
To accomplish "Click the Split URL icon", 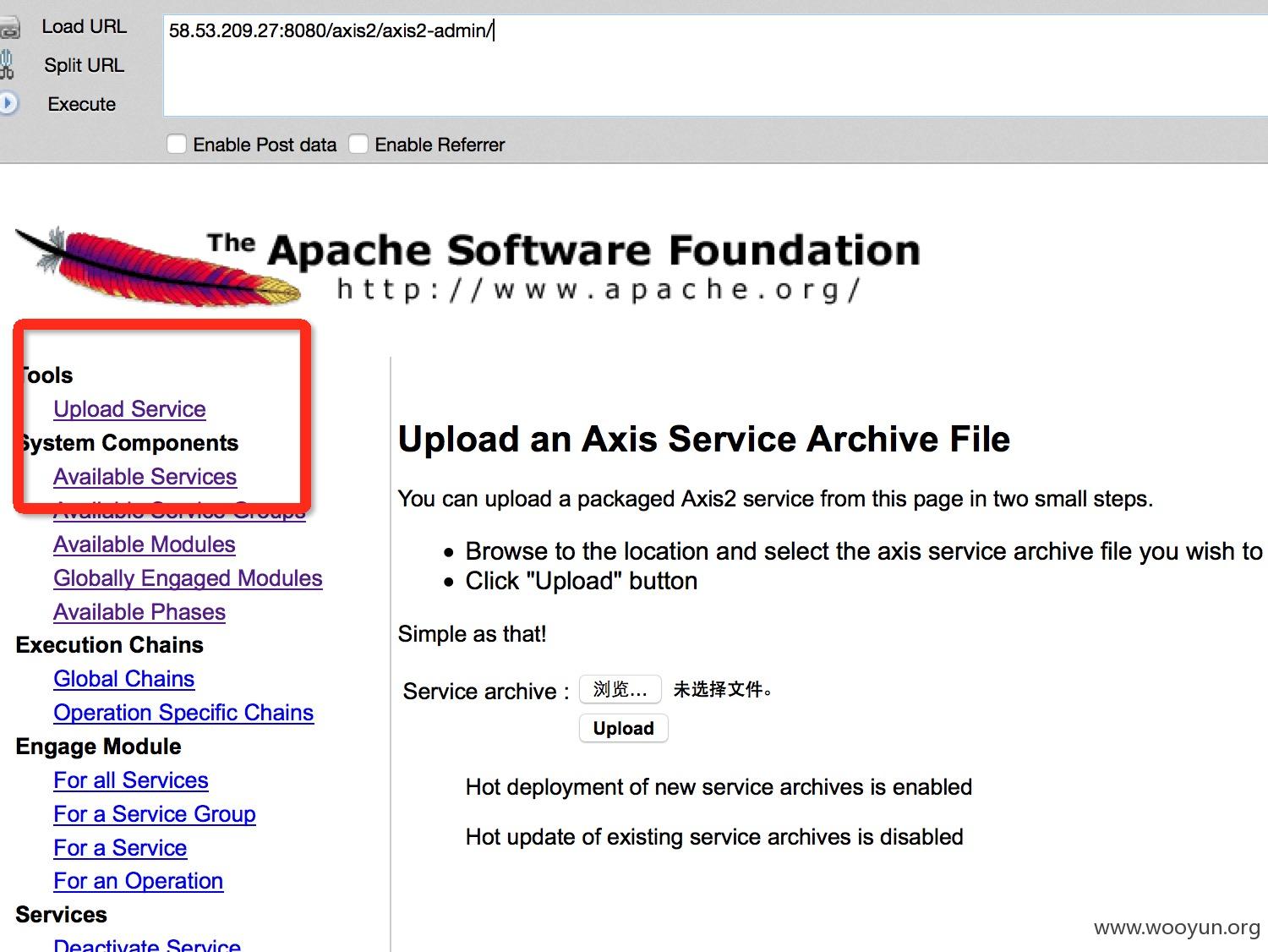I will pyautogui.click(x=7, y=65).
